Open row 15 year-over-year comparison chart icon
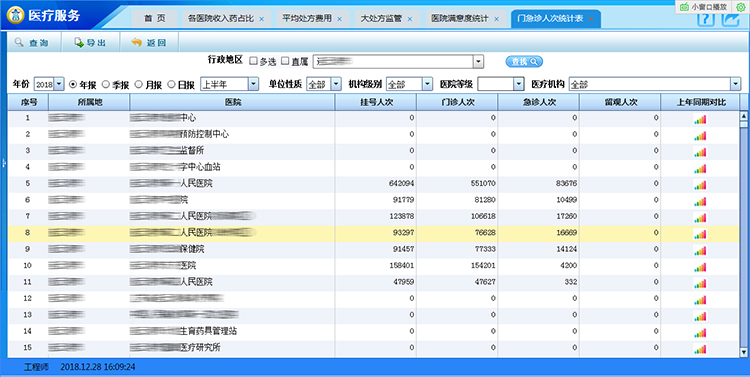750x377 pixels. click(x=700, y=349)
